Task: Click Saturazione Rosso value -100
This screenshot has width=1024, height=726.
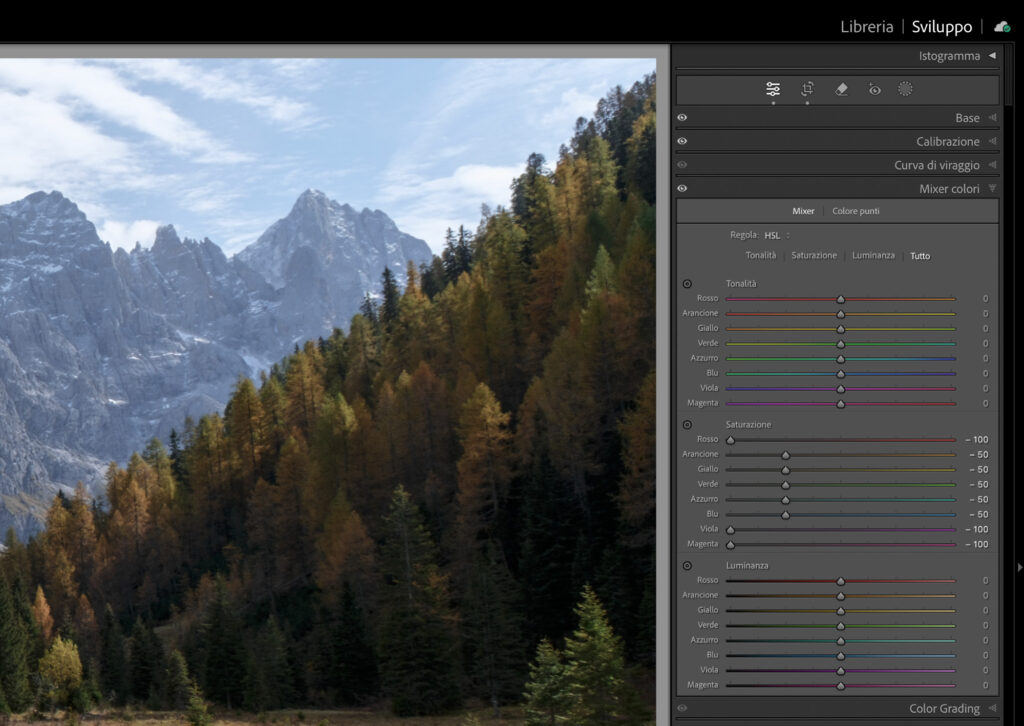Action: [977, 439]
